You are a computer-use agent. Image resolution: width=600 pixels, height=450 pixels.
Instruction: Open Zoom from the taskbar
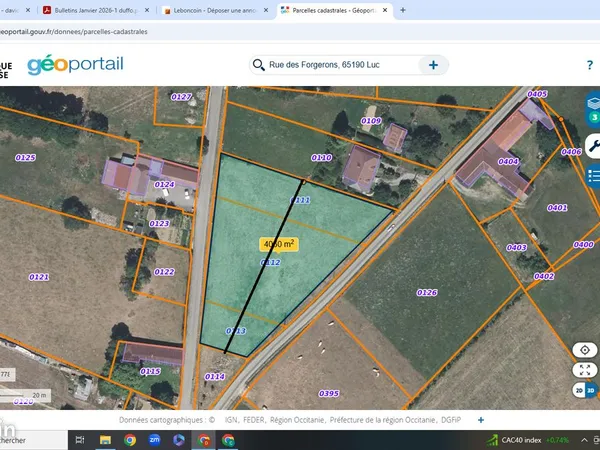click(x=154, y=440)
